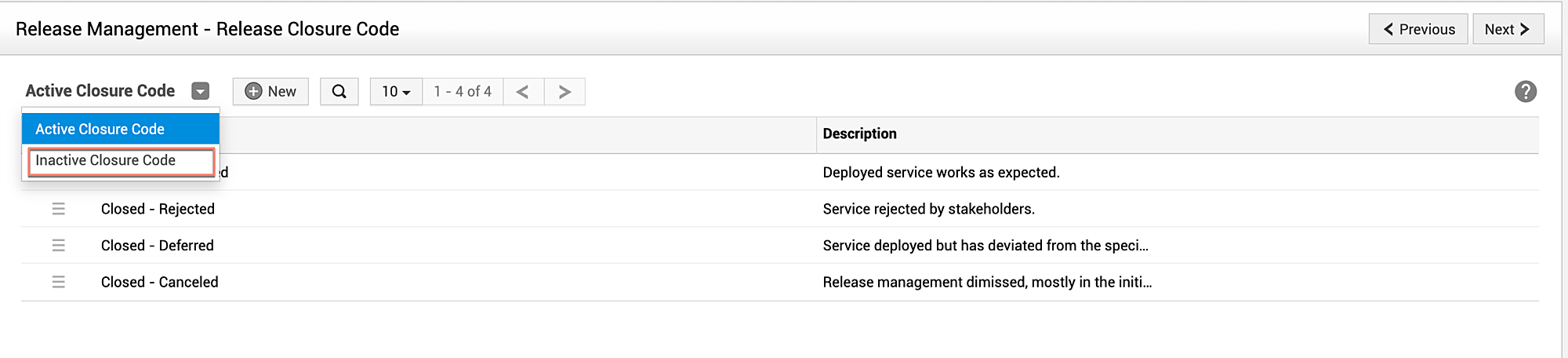The height and width of the screenshot is (358, 1568).
Task: Click New to add closure code
Action: (270, 91)
